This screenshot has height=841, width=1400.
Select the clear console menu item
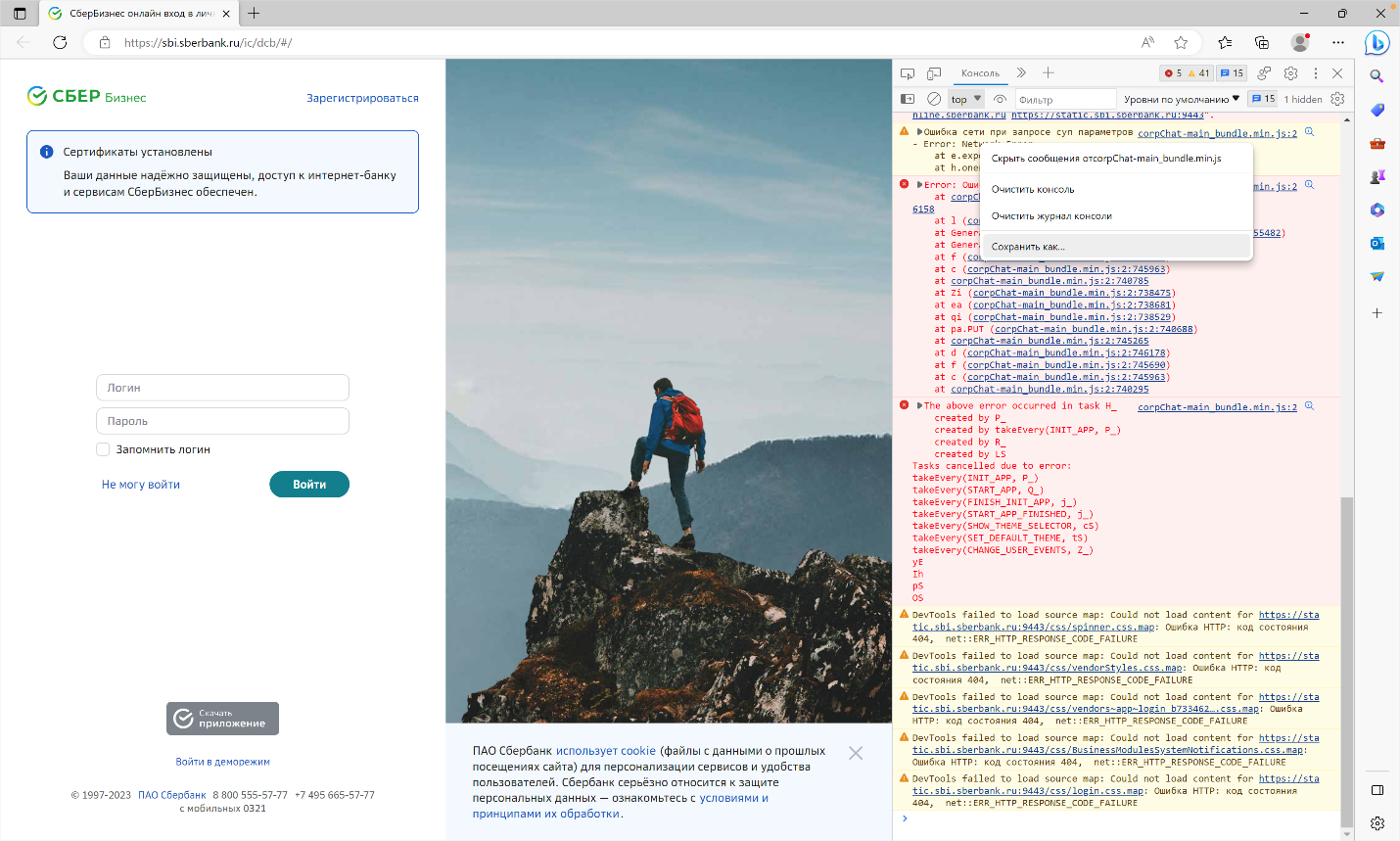point(1117,189)
